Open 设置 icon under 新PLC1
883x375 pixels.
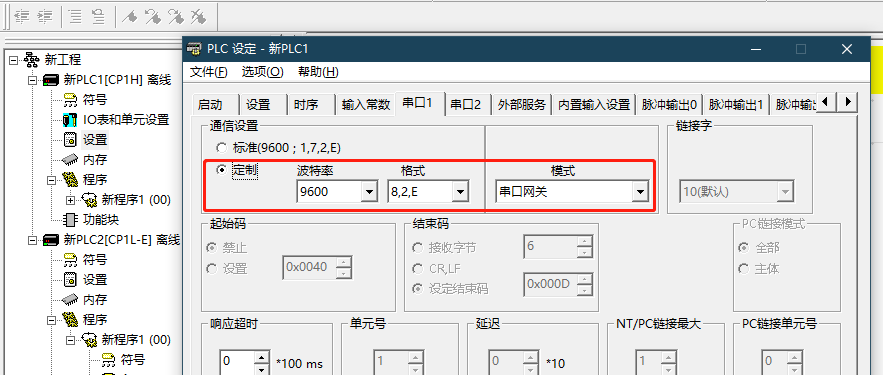click(70, 140)
